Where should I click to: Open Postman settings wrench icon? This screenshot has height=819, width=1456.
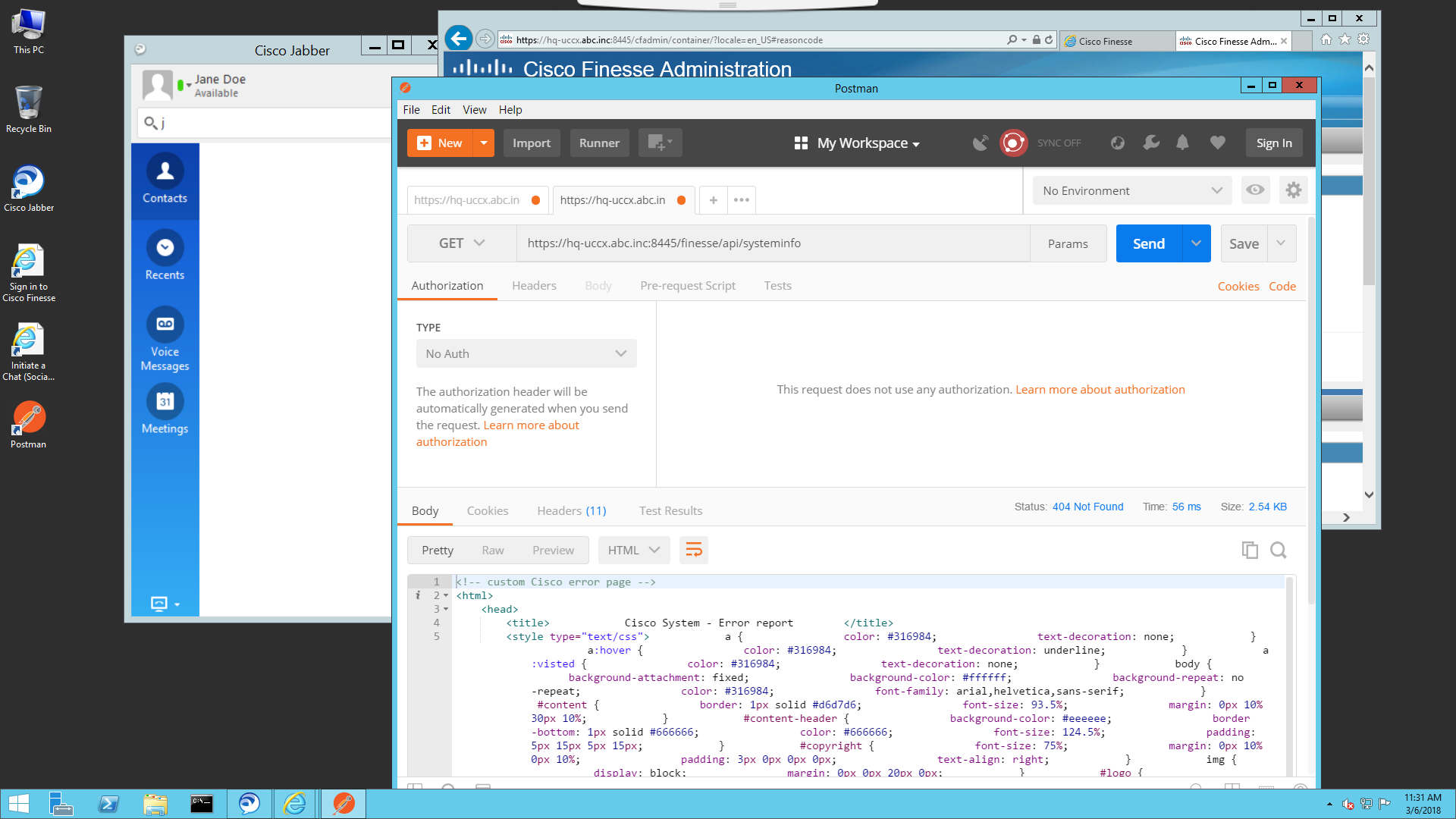pyautogui.click(x=1151, y=143)
